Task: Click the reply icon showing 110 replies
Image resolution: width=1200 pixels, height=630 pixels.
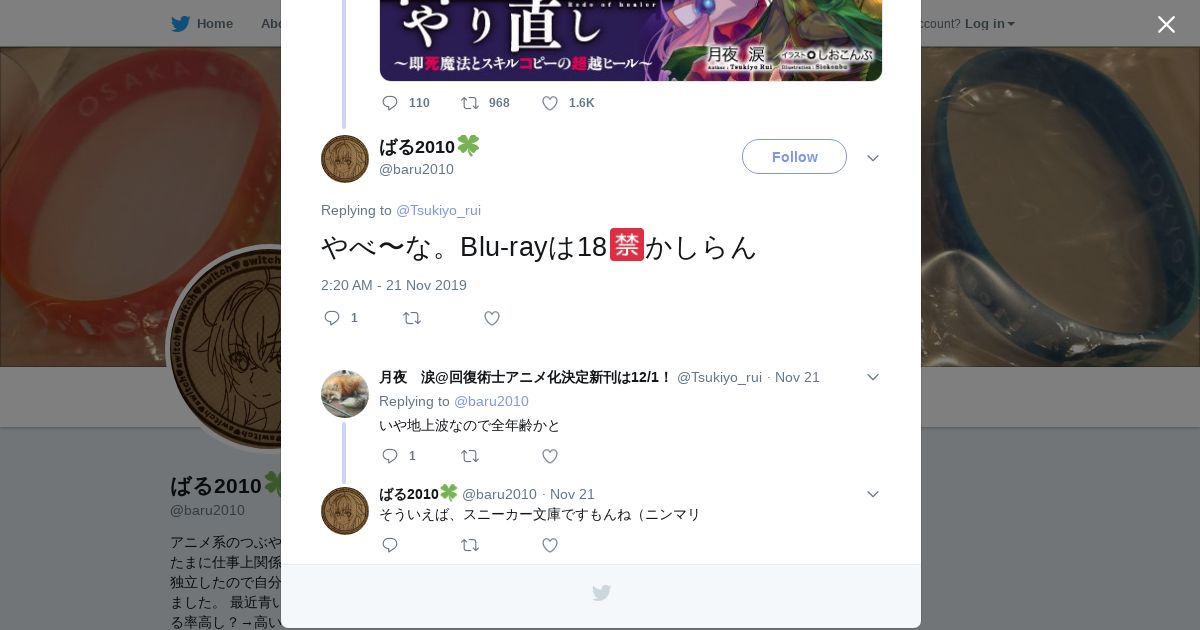Action: point(390,103)
